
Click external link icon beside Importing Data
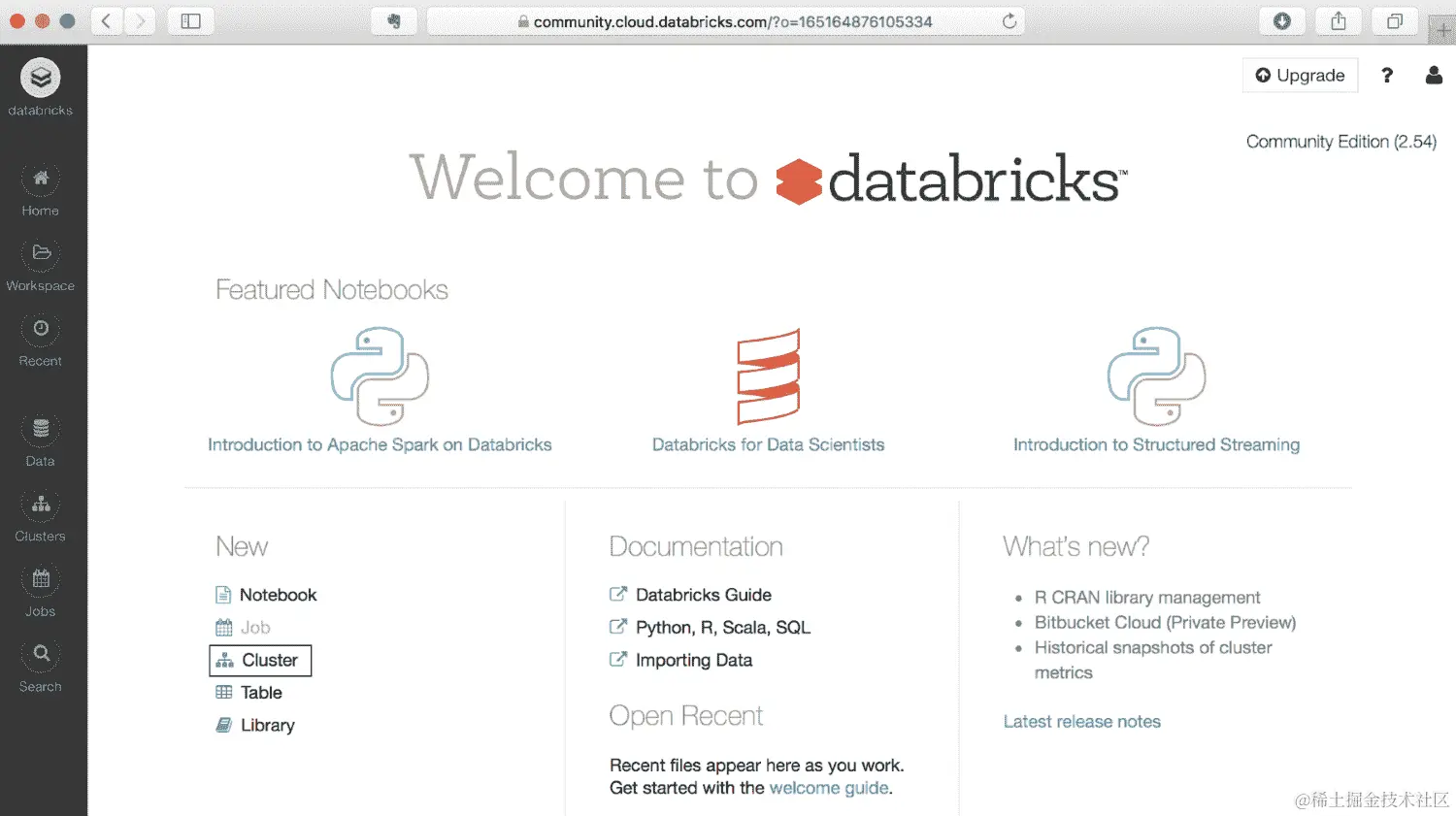(x=618, y=659)
